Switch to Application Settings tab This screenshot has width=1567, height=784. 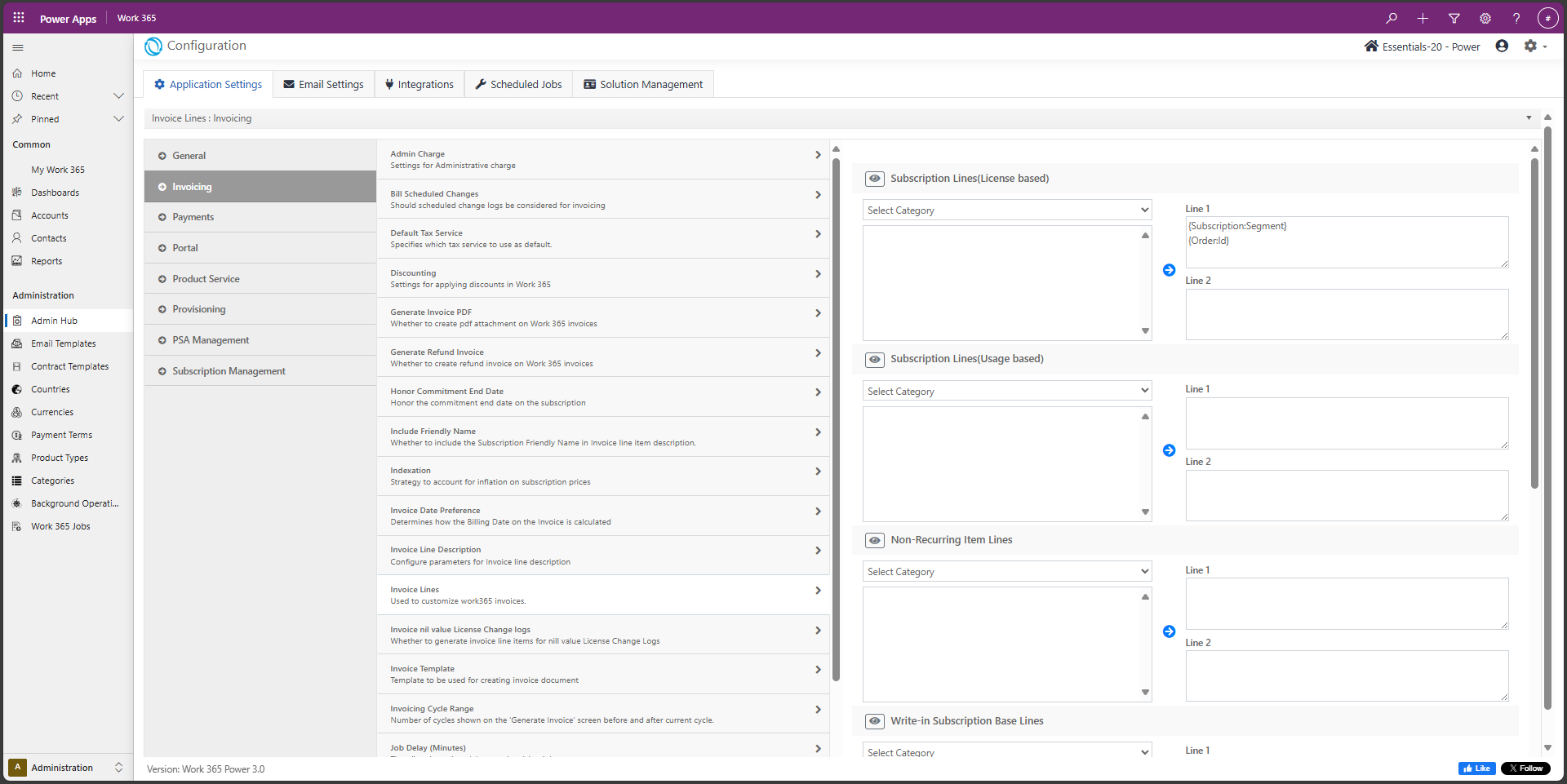[208, 84]
